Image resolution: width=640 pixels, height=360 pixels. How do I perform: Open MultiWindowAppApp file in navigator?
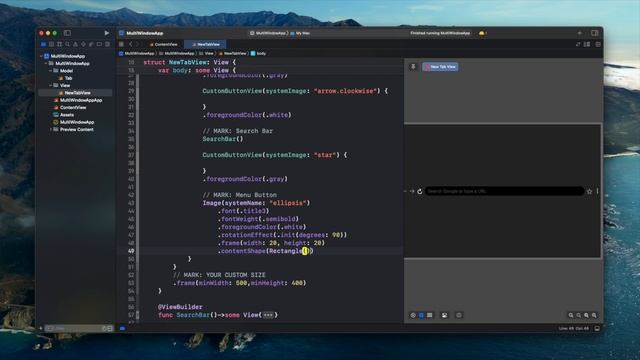pyautogui.click(x=78, y=100)
